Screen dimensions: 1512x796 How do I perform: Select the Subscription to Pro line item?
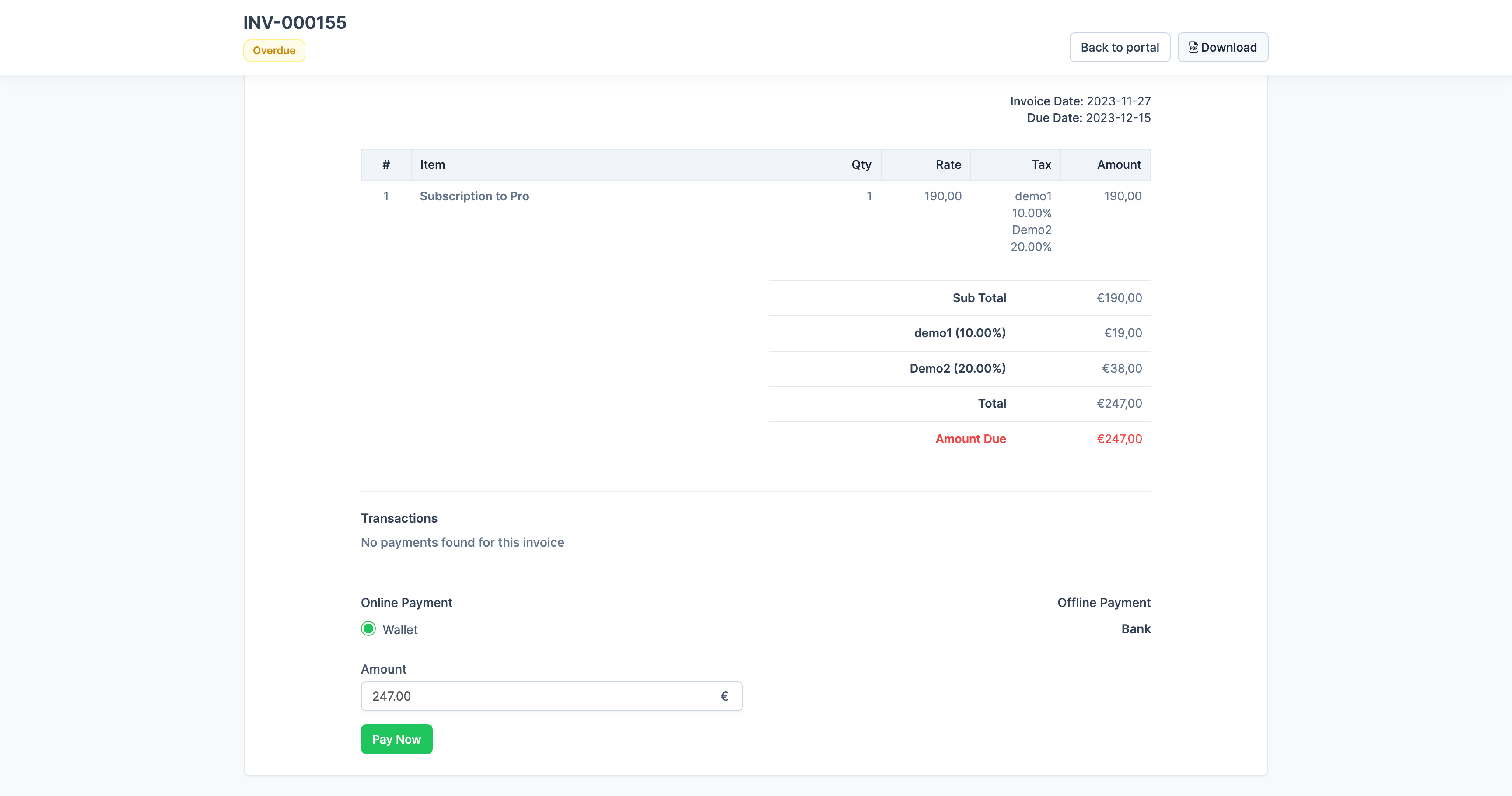click(x=474, y=196)
